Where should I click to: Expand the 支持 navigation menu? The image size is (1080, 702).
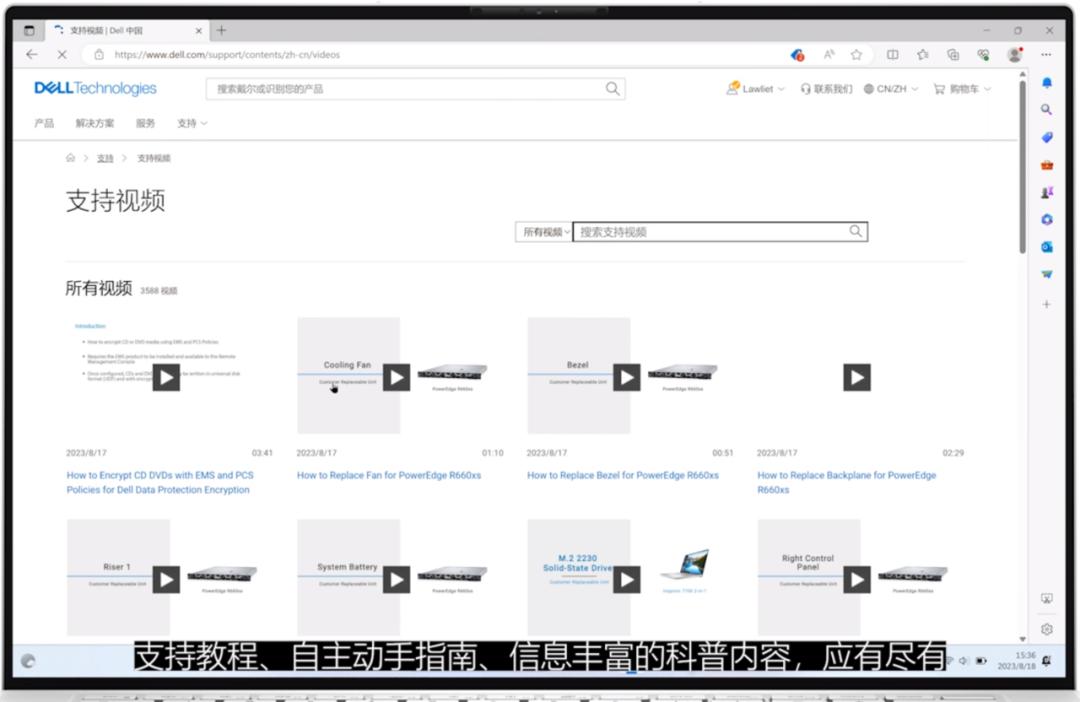click(192, 123)
